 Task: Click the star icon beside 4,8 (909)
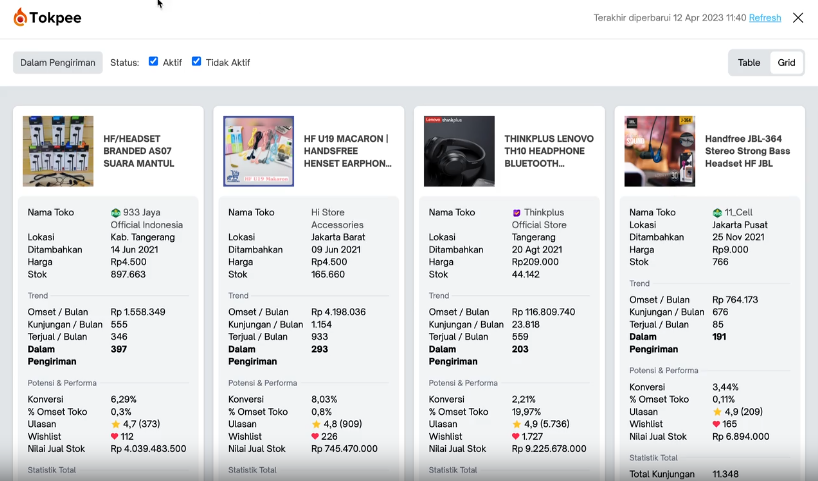pos(316,424)
